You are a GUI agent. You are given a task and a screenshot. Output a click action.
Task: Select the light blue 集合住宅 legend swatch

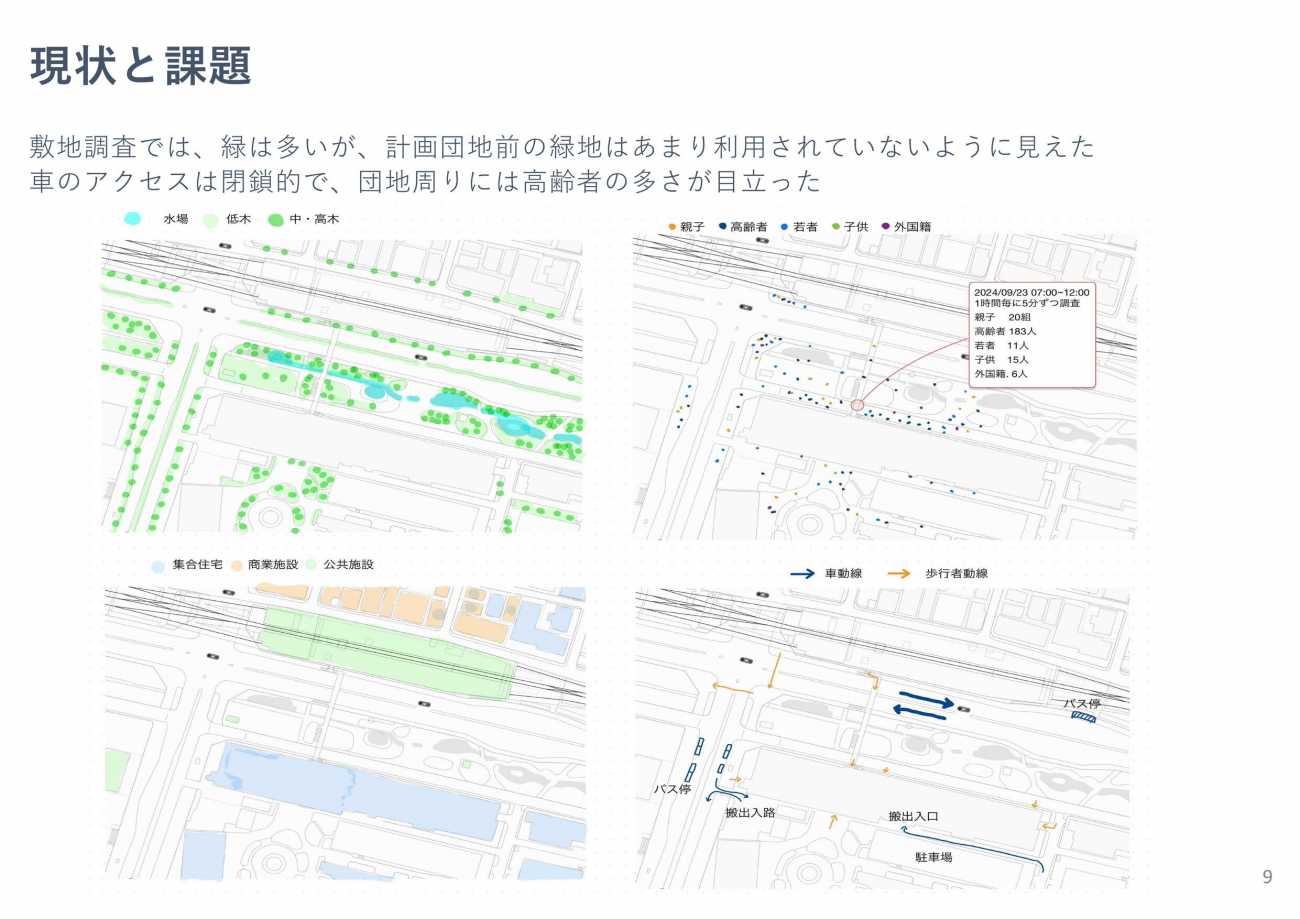pyautogui.click(x=157, y=565)
